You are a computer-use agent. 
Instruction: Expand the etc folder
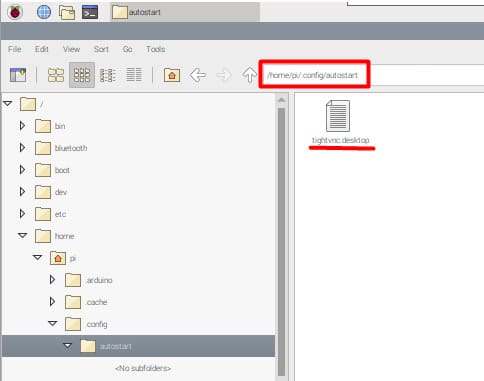[22, 214]
